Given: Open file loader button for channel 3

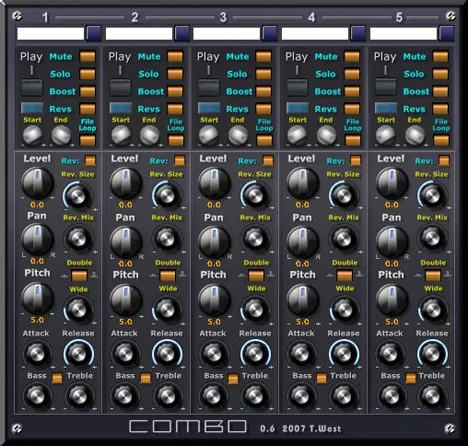Looking at the screenshot, I should 270,33.
